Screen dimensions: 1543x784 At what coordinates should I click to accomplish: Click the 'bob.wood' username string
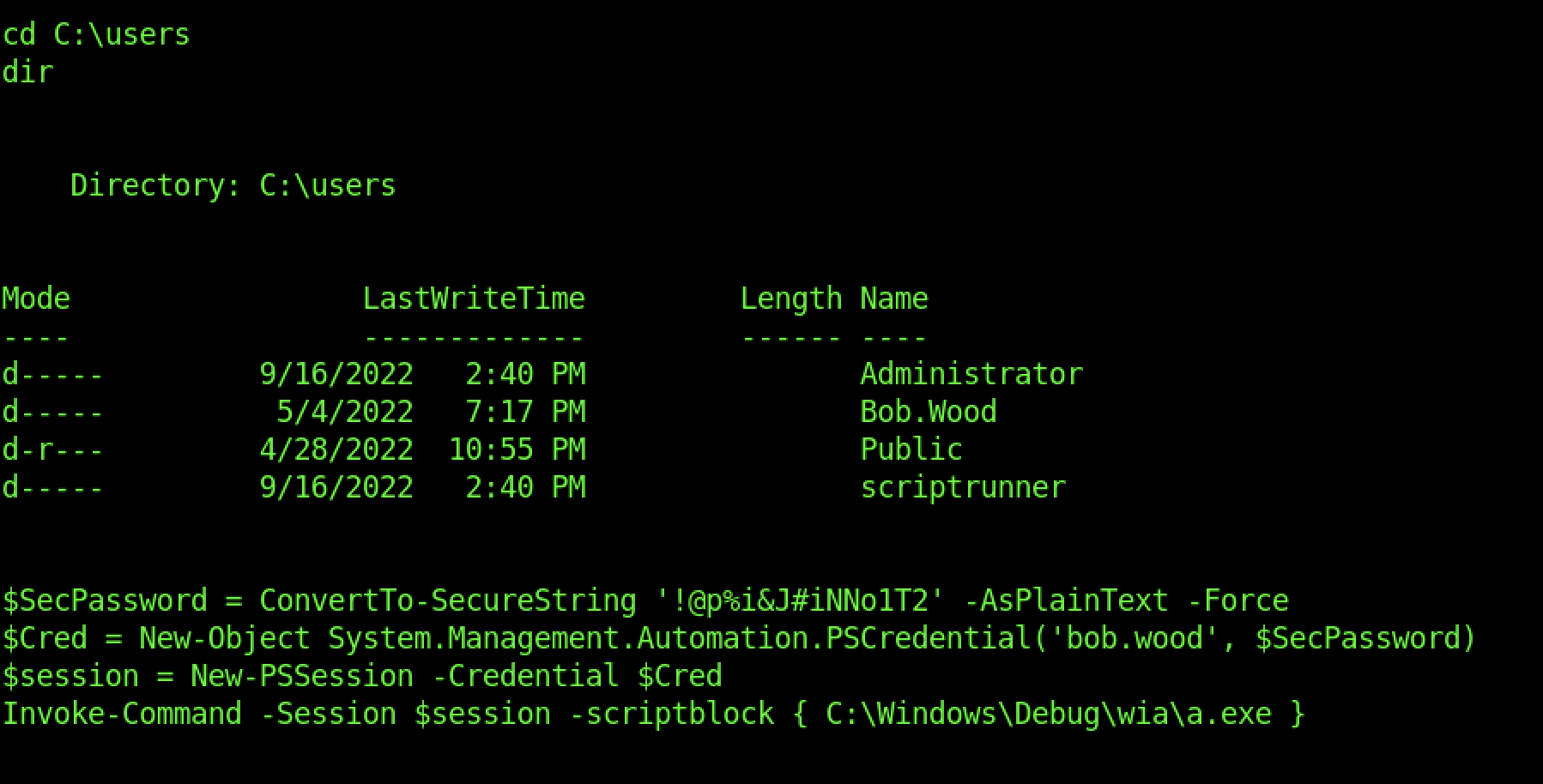click(x=1134, y=638)
